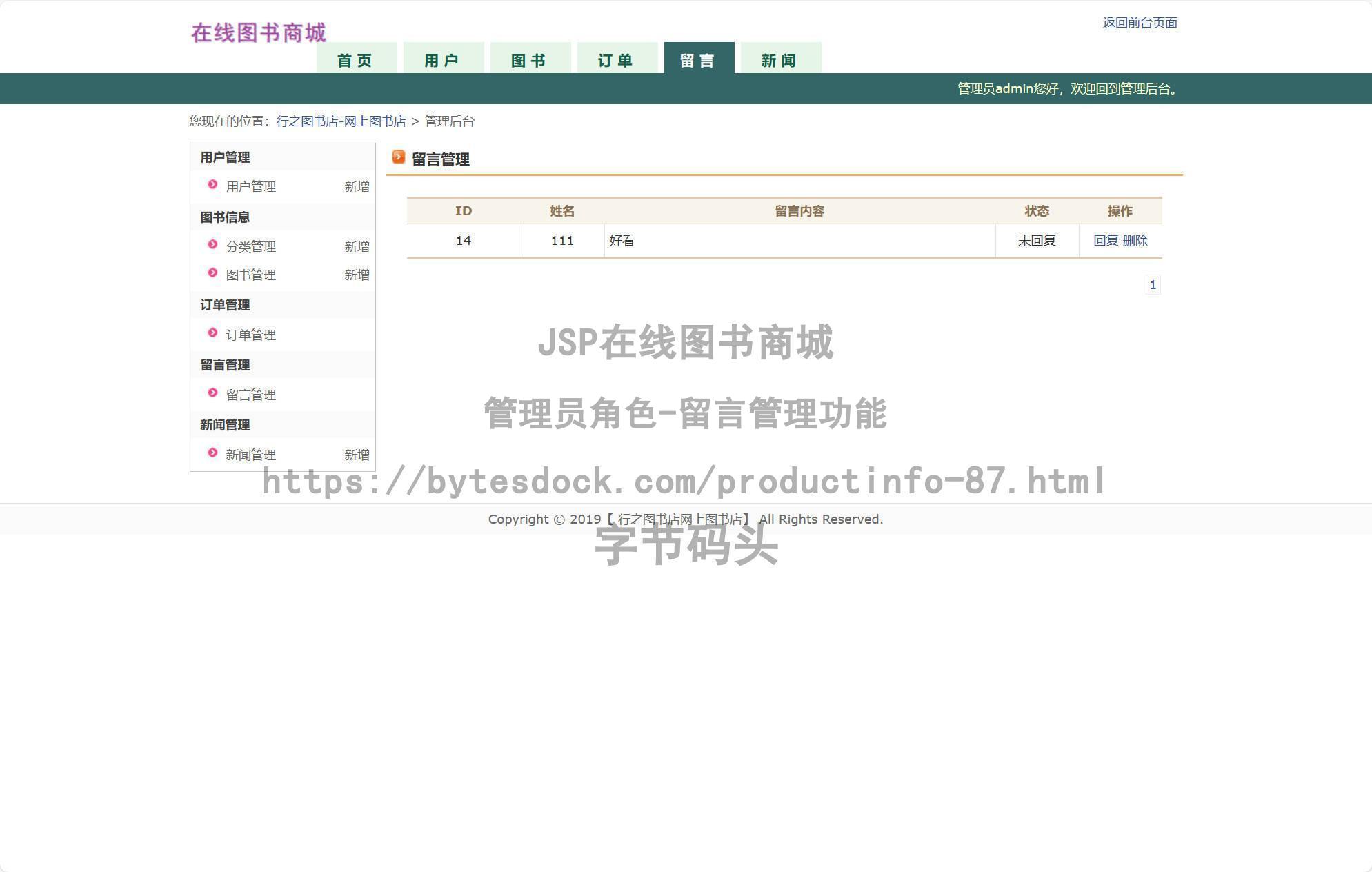Go to page 1 in pagination

click(x=1153, y=285)
